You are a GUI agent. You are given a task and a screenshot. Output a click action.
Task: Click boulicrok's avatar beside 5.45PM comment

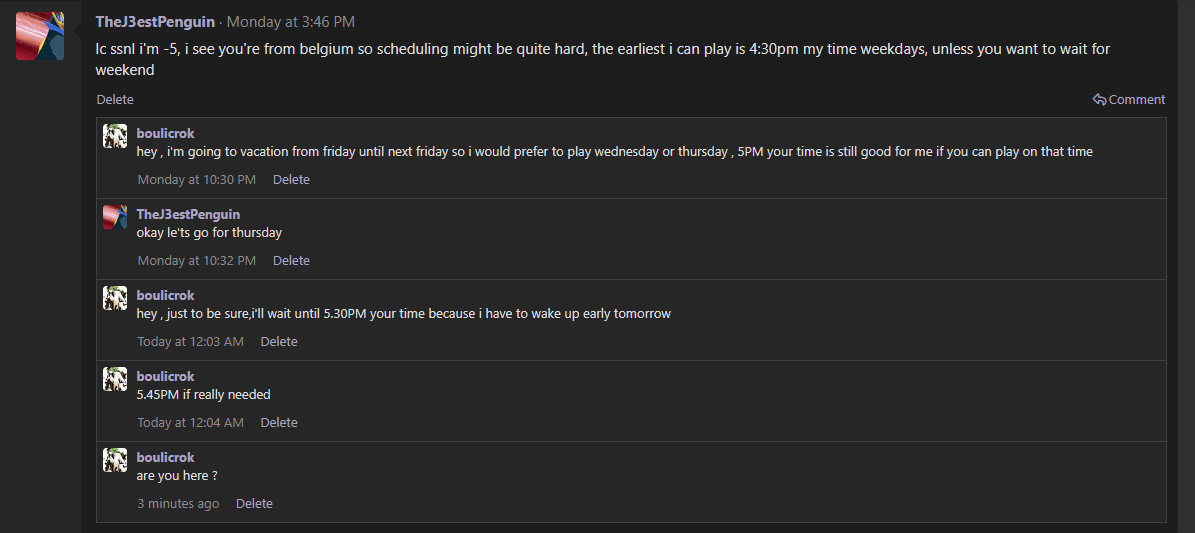coord(115,379)
